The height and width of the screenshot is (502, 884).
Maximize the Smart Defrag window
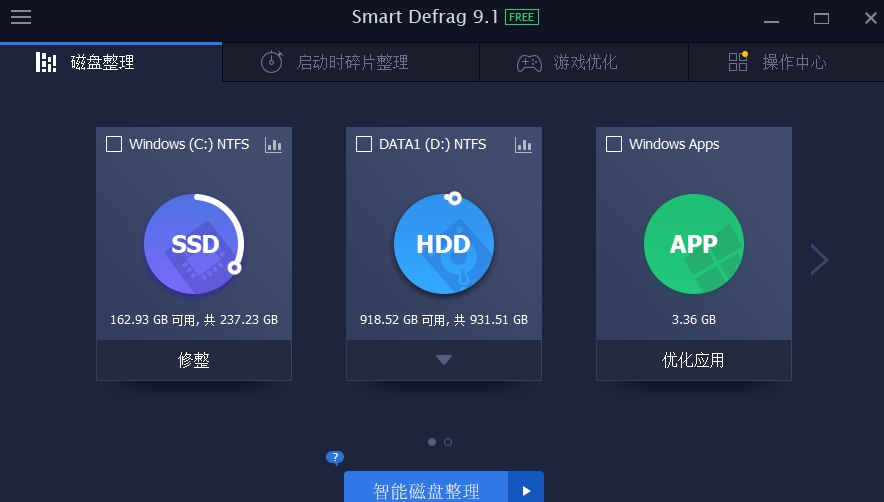[x=821, y=19]
